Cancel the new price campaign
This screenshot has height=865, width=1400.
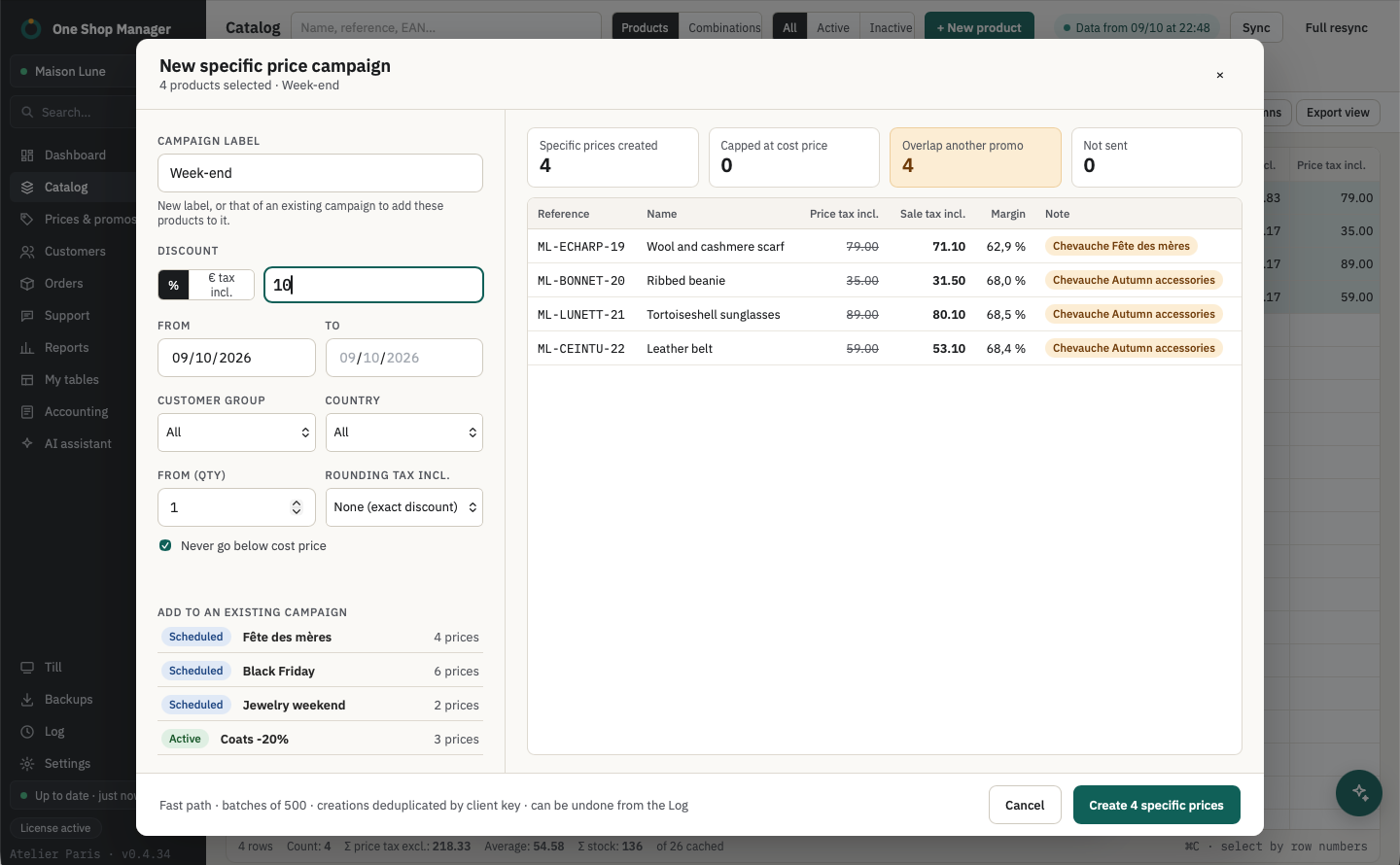pos(1025,805)
